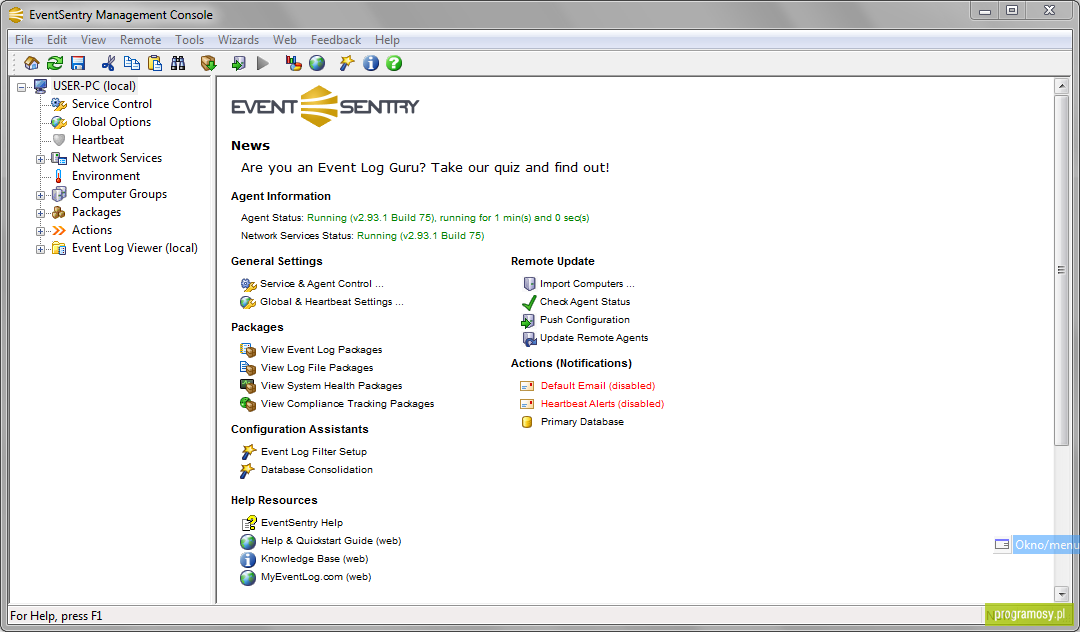The height and width of the screenshot is (632, 1080).
Task: Open the Help menu
Action: pyautogui.click(x=387, y=40)
